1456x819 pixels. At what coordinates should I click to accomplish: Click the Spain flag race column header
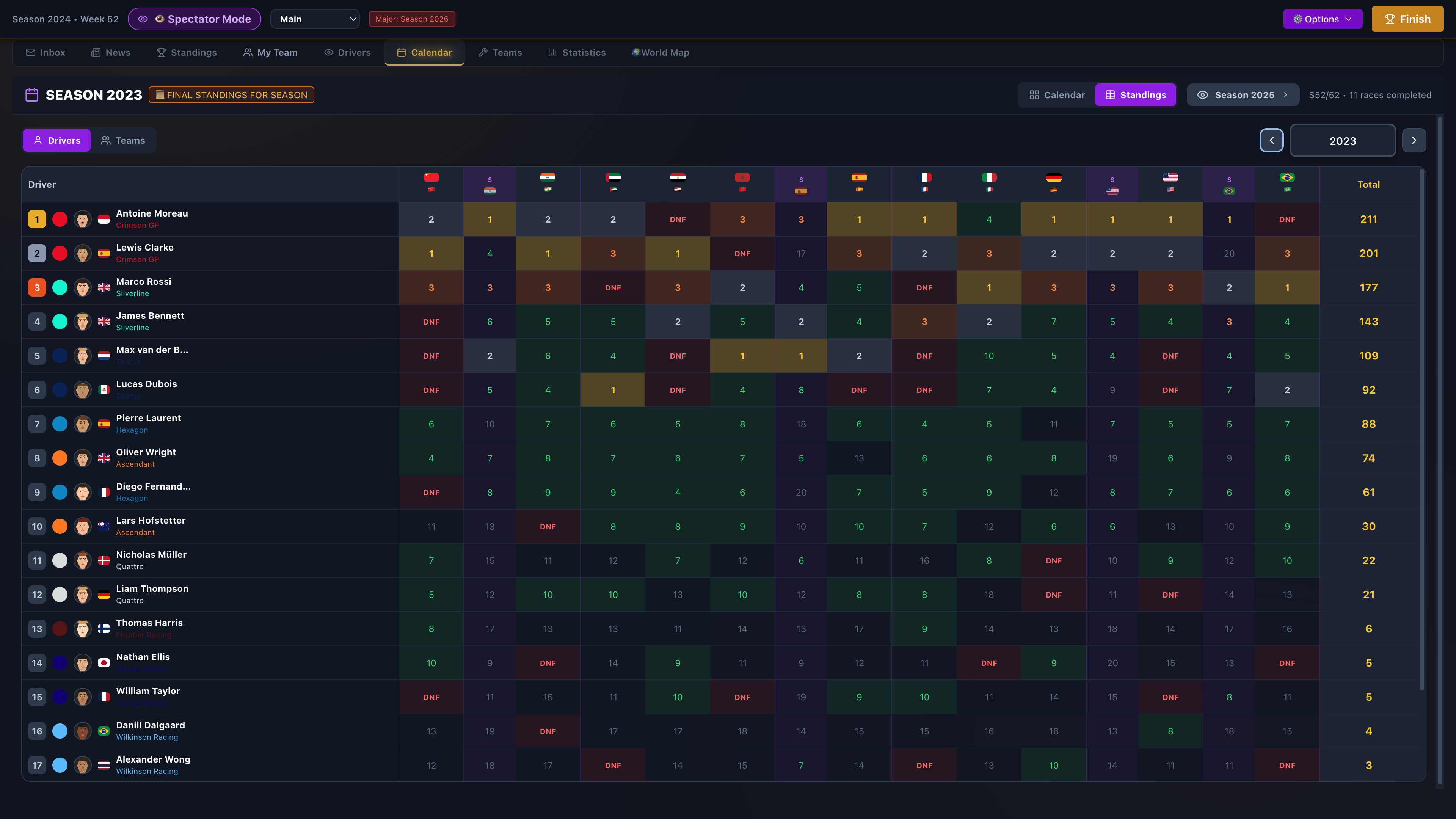(x=858, y=184)
